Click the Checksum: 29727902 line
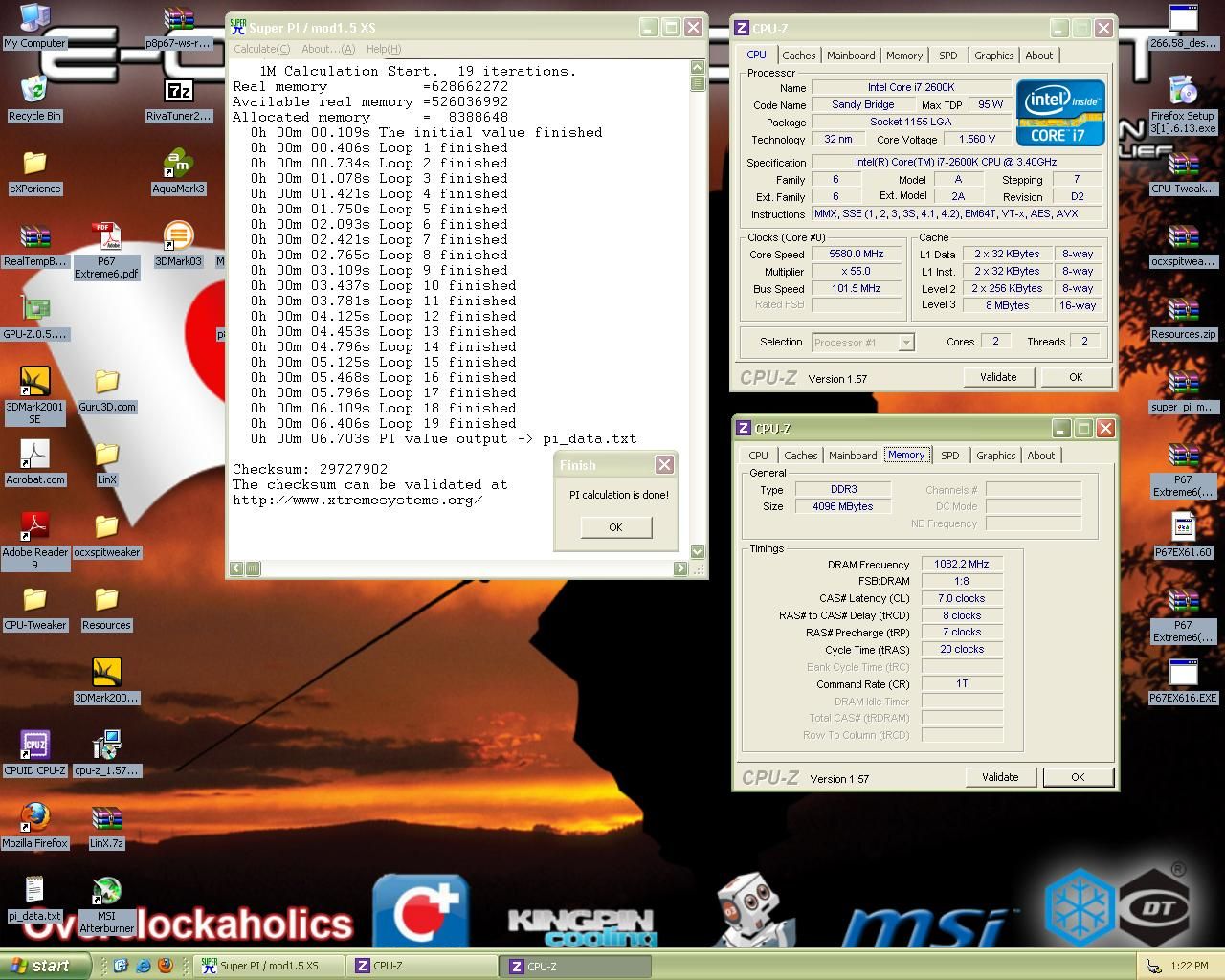The width and height of the screenshot is (1225, 980). point(310,469)
